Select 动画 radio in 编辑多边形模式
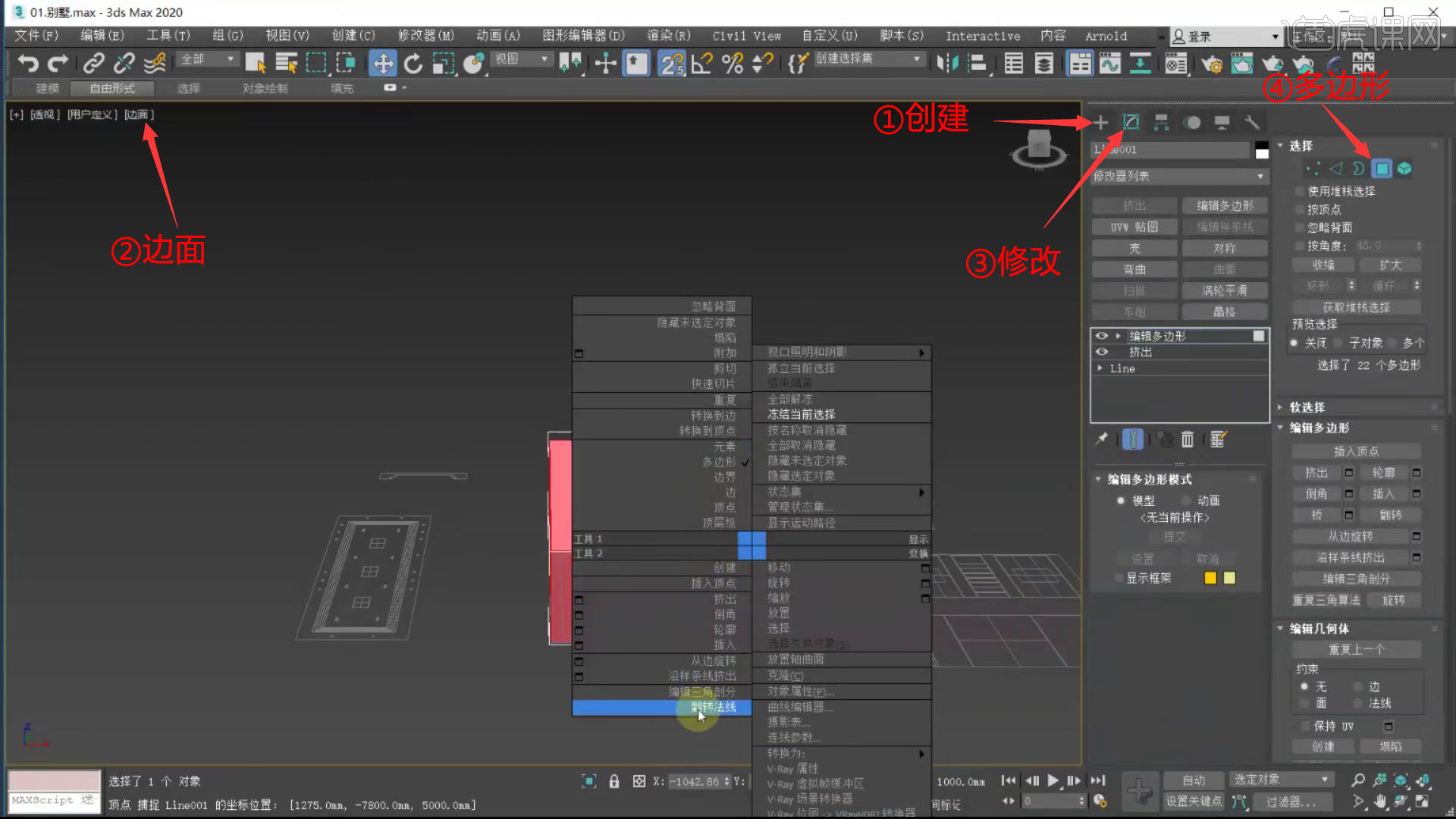The height and width of the screenshot is (819, 1456). pos(1186,500)
